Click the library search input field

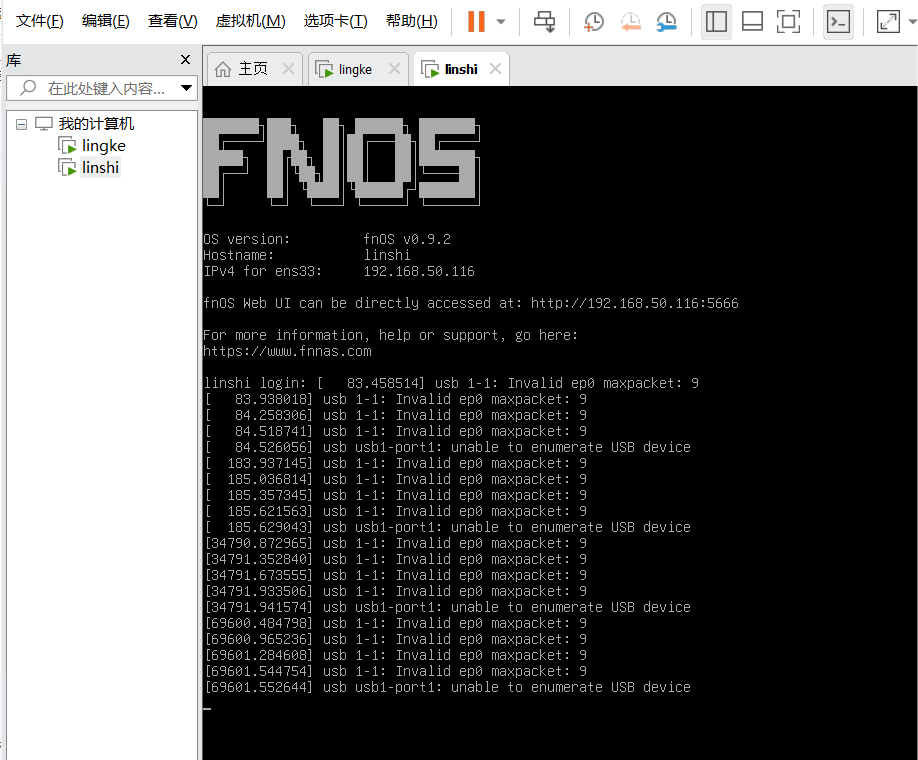pos(102,88)
